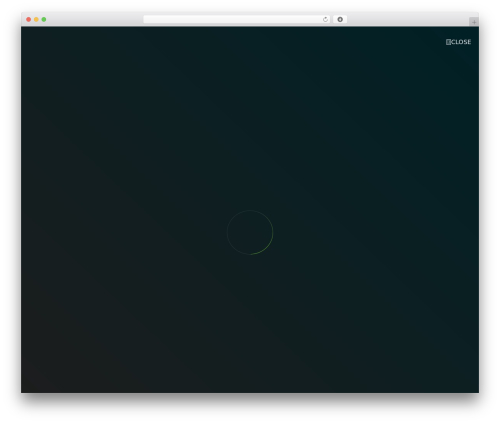Click the left end of the address bar
Image resolution: width=500 pixels, height=423 pixels.
point(148,19)
